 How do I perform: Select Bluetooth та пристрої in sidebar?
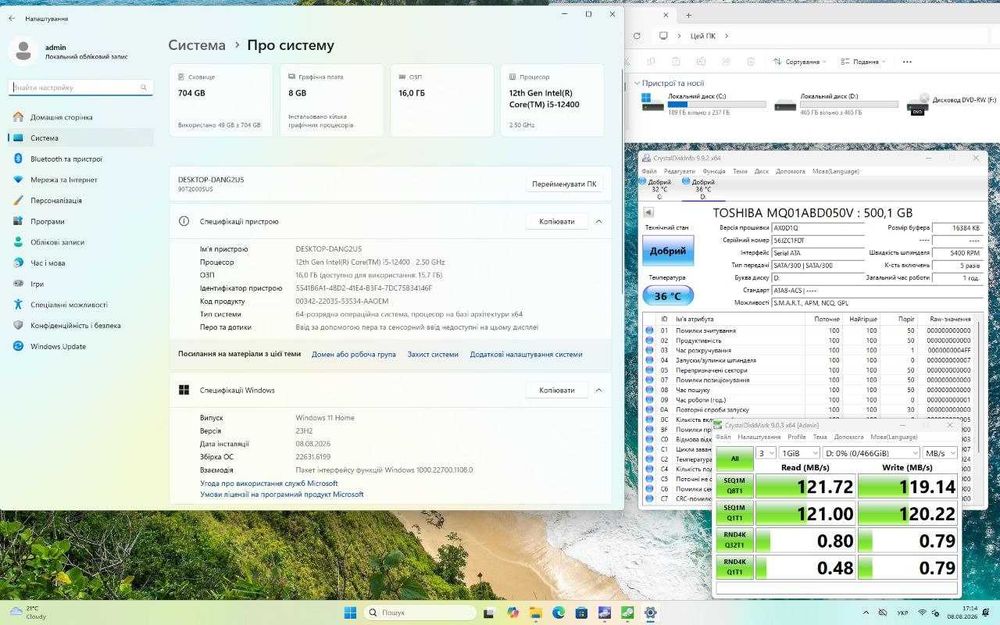pos(66,159)
